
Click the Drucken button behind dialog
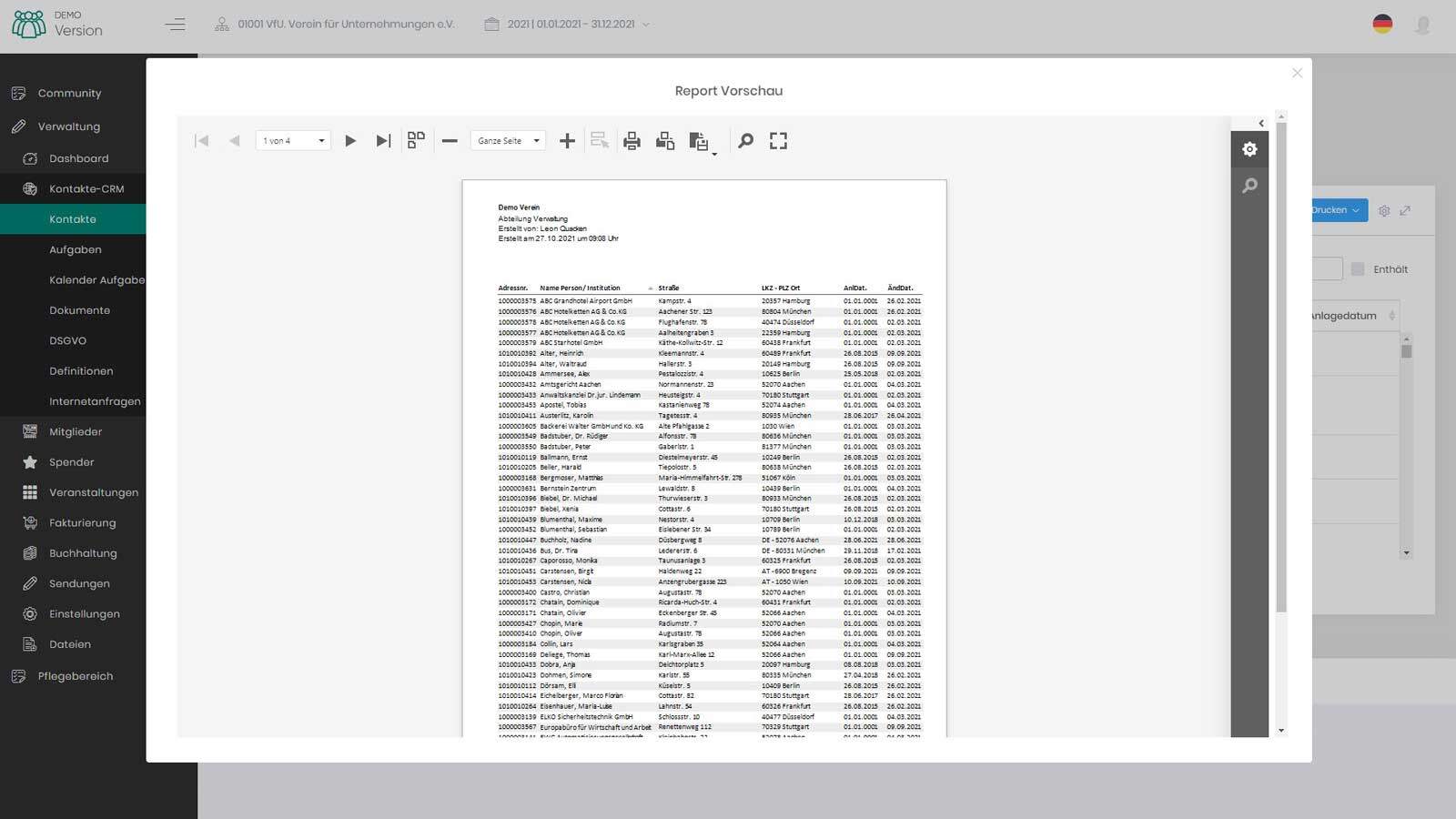1340,210
